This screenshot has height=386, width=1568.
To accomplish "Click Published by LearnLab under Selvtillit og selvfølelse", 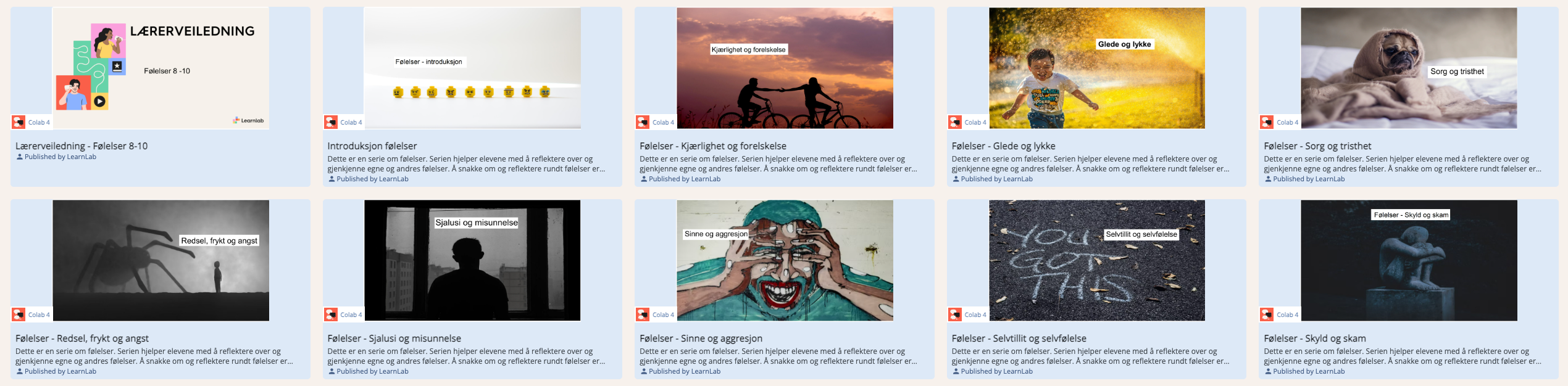I will pos(993,371).
